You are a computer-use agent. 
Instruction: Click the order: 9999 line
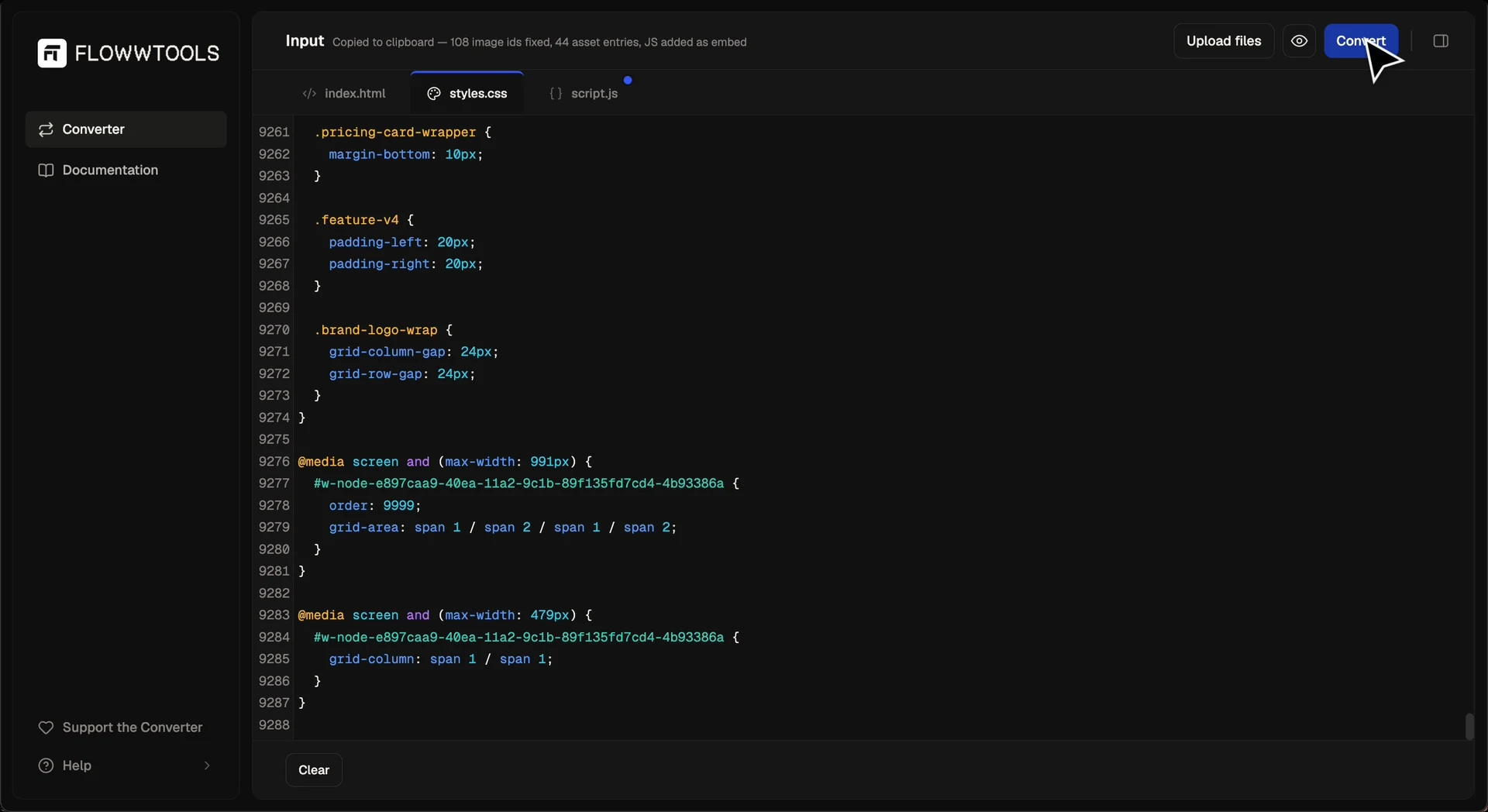(x=375, y=505)
